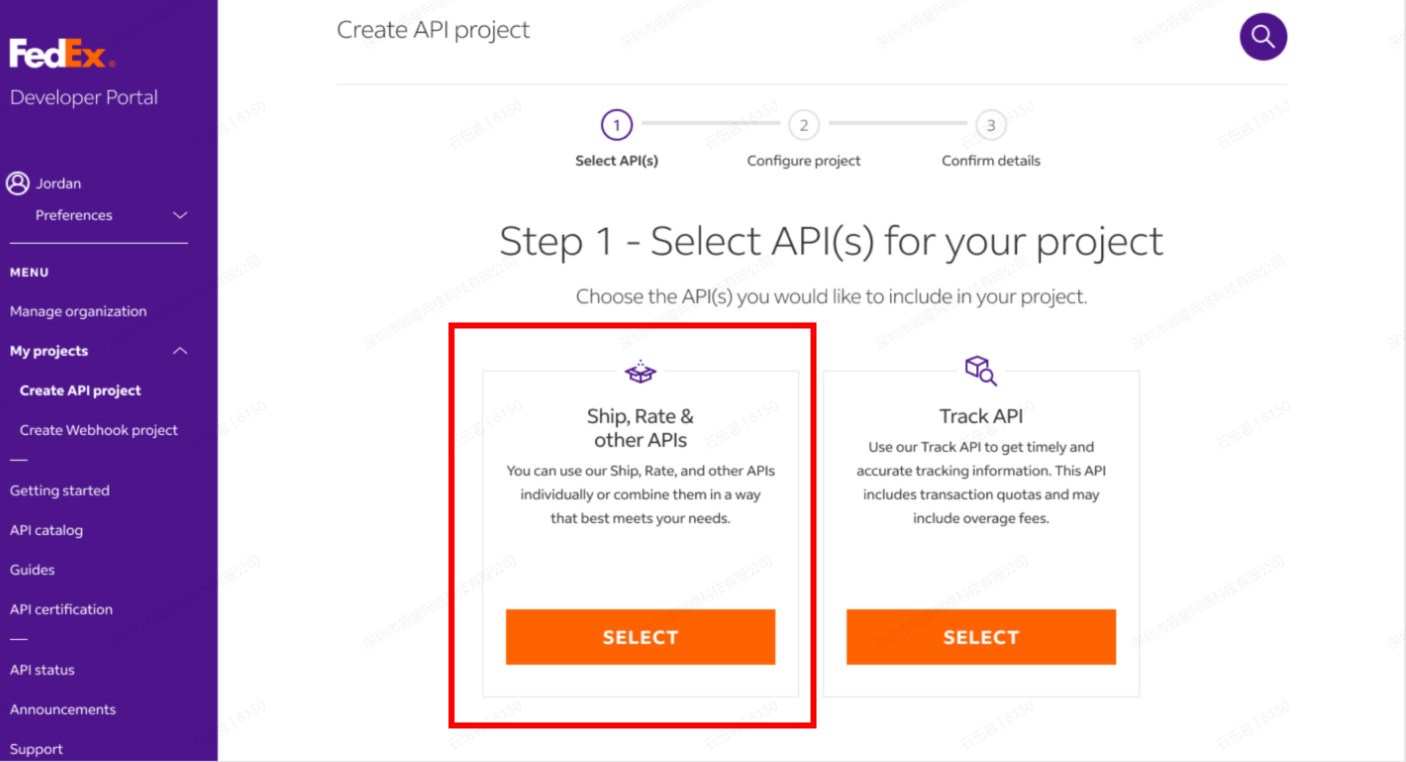This screenshot has height=762, width=1406.
Task: Click the Jordan user profile icon
Action: coord(18,183)
